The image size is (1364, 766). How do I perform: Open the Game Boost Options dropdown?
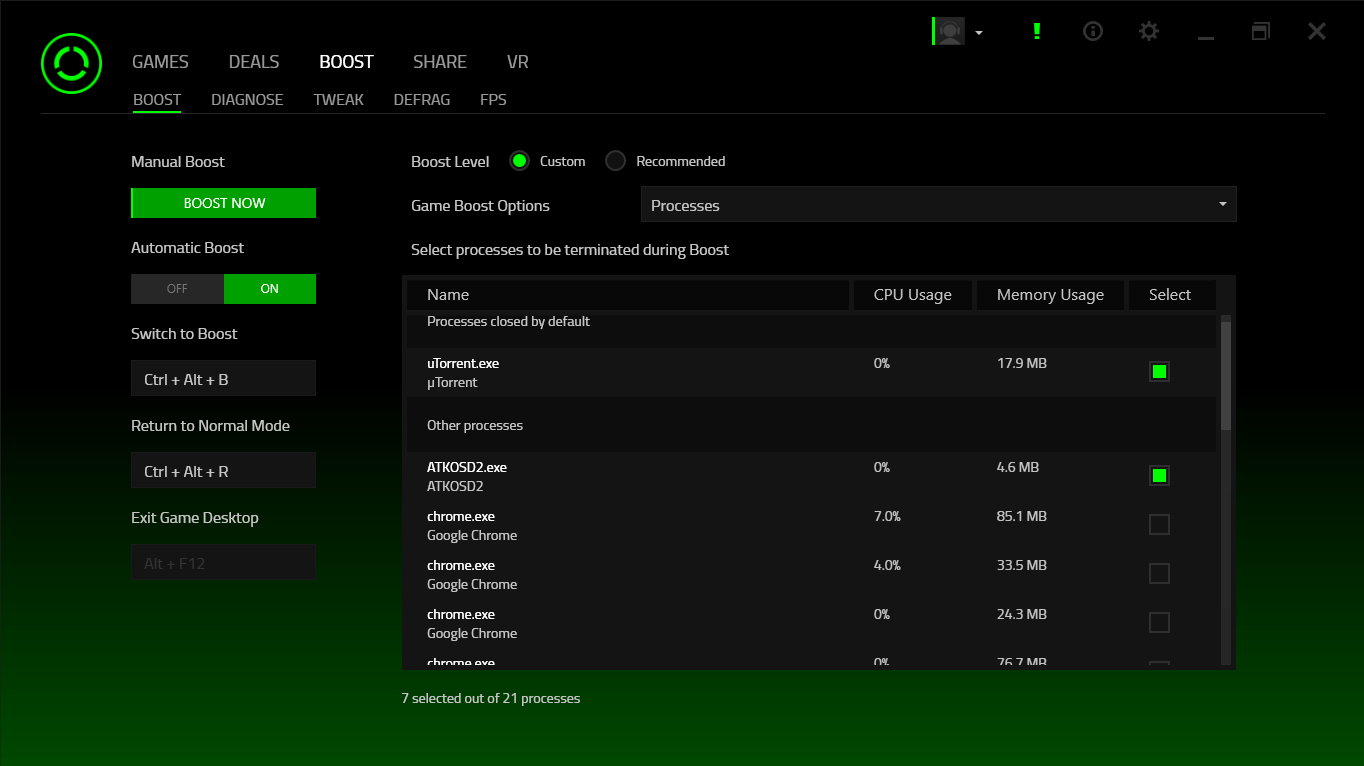tap(938, 204)
